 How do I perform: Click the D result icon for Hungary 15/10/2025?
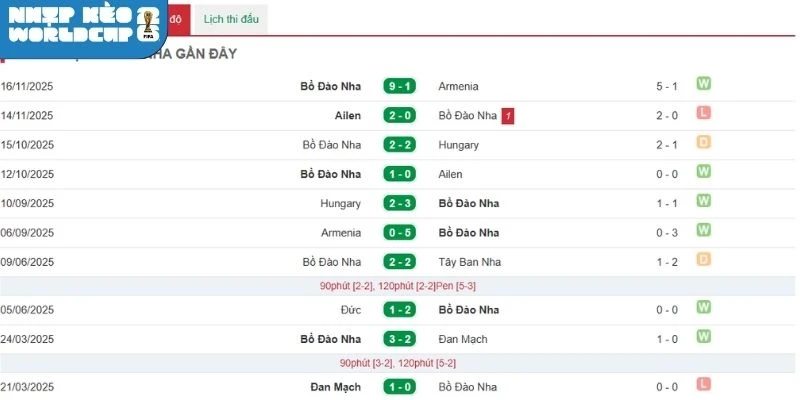(x=703, y=144)
